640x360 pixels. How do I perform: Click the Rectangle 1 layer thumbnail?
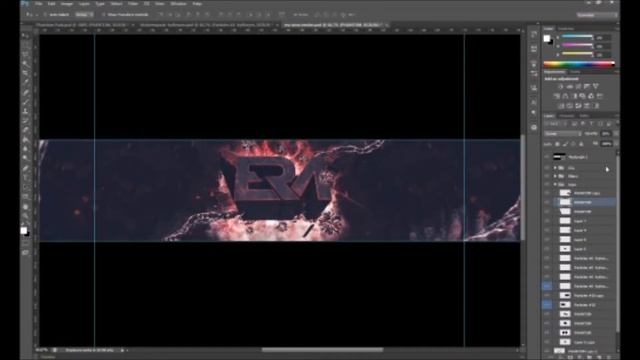click(x=559, y=157)
